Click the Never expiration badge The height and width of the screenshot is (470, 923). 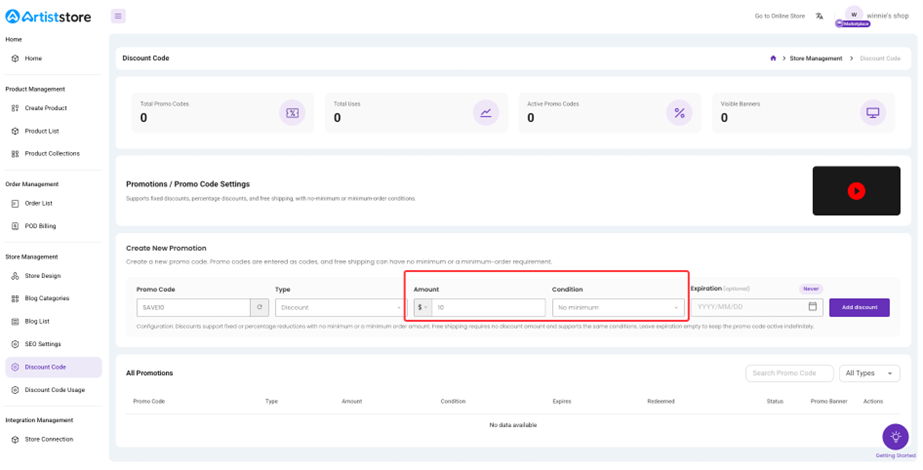coord(811,289)
